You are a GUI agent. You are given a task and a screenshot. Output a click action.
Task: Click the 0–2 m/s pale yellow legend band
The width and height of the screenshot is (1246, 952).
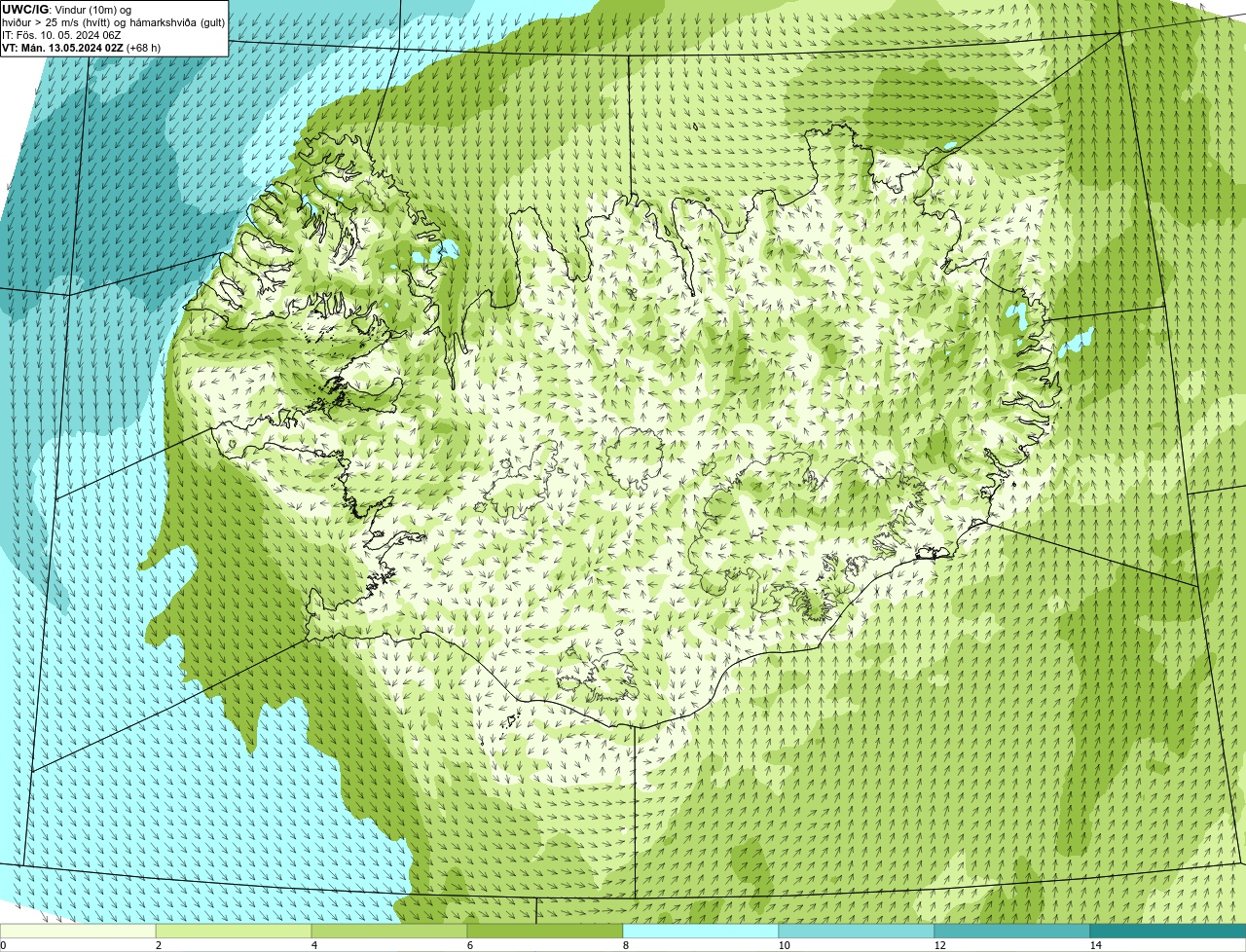[x=78, y=931]
